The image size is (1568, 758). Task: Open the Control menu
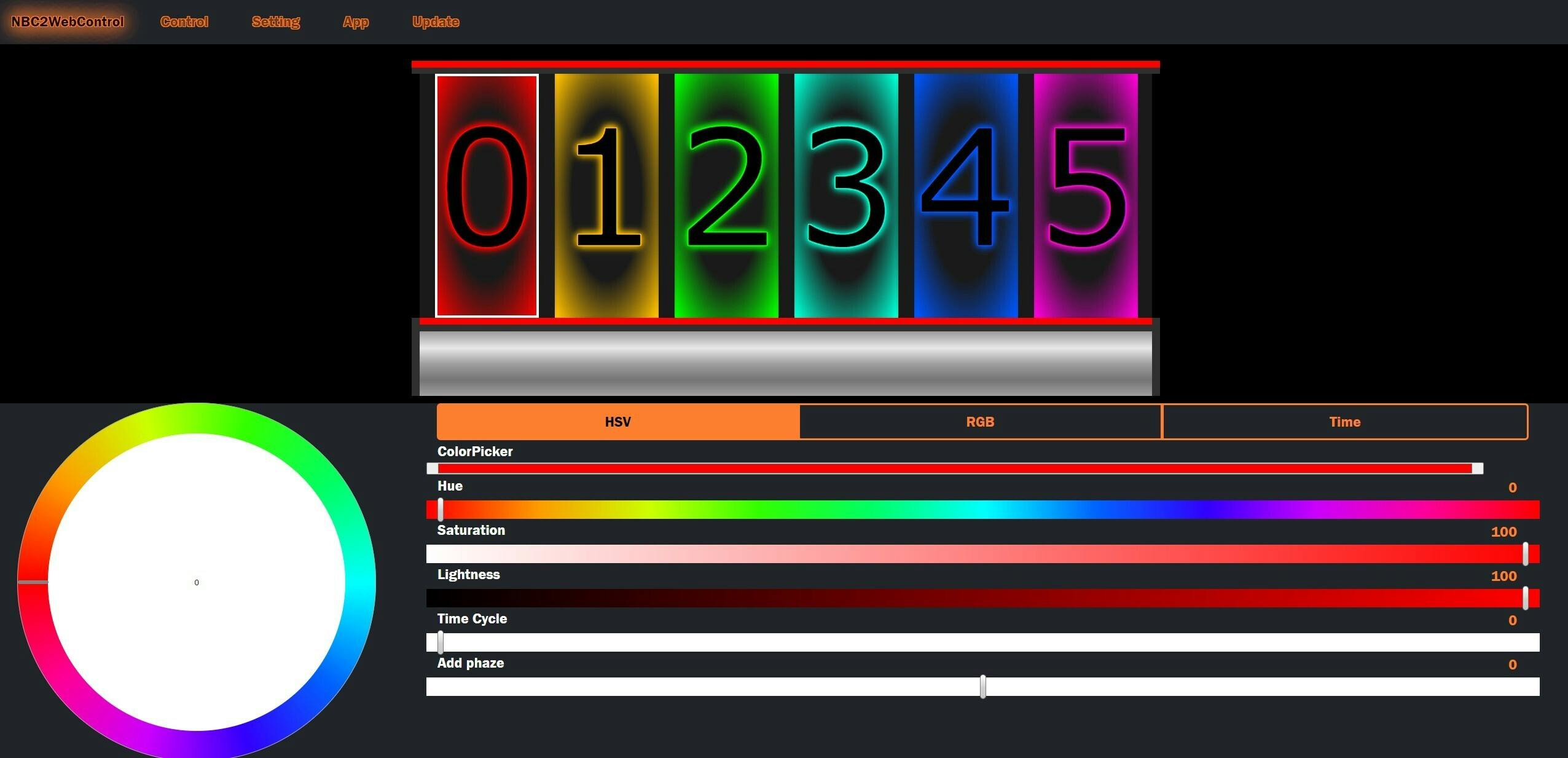tap(184, 22)
